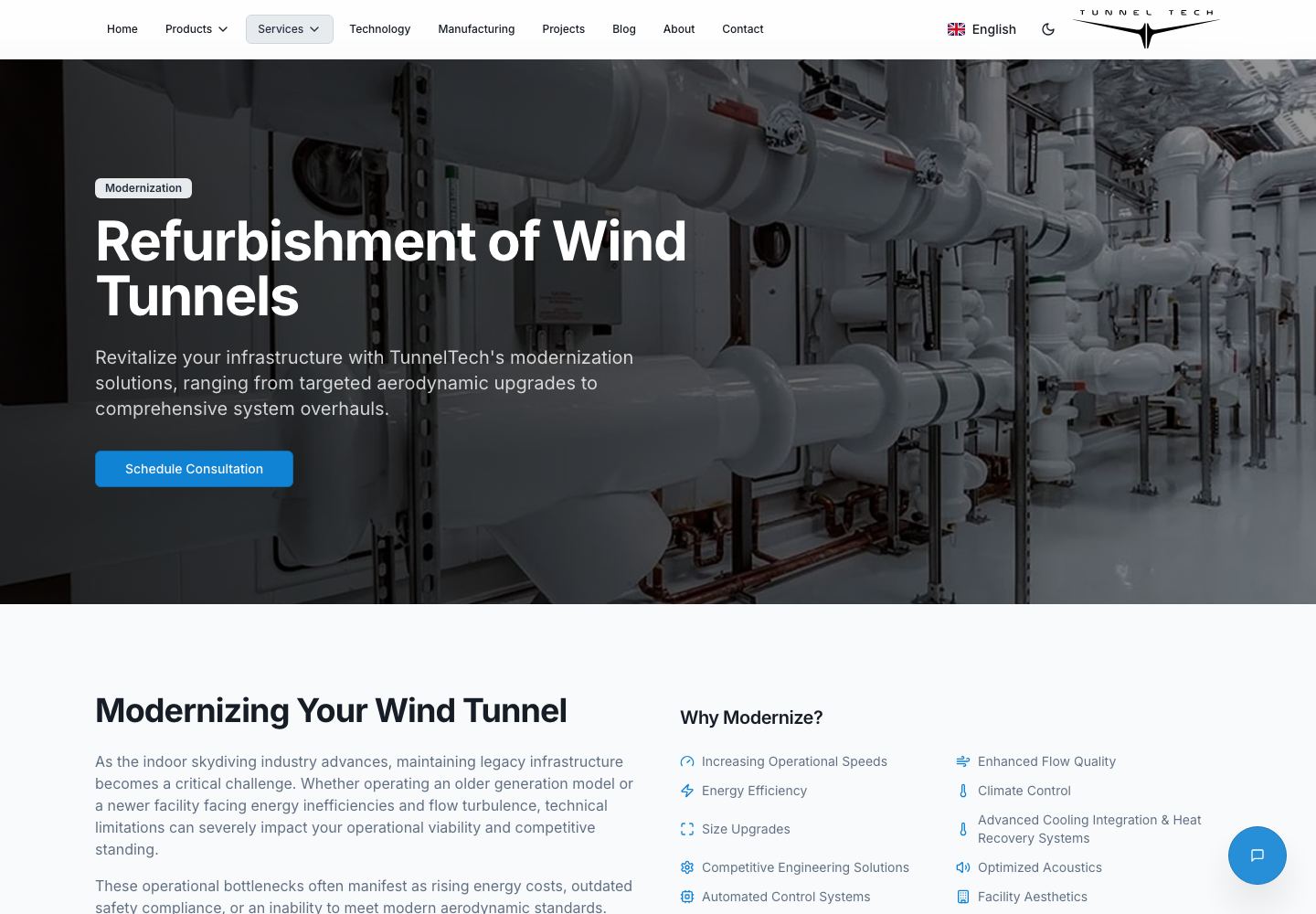The image size is (1316, 914).
Task: Expand the Services dropdown menu
Action: [x=289, y=29]
